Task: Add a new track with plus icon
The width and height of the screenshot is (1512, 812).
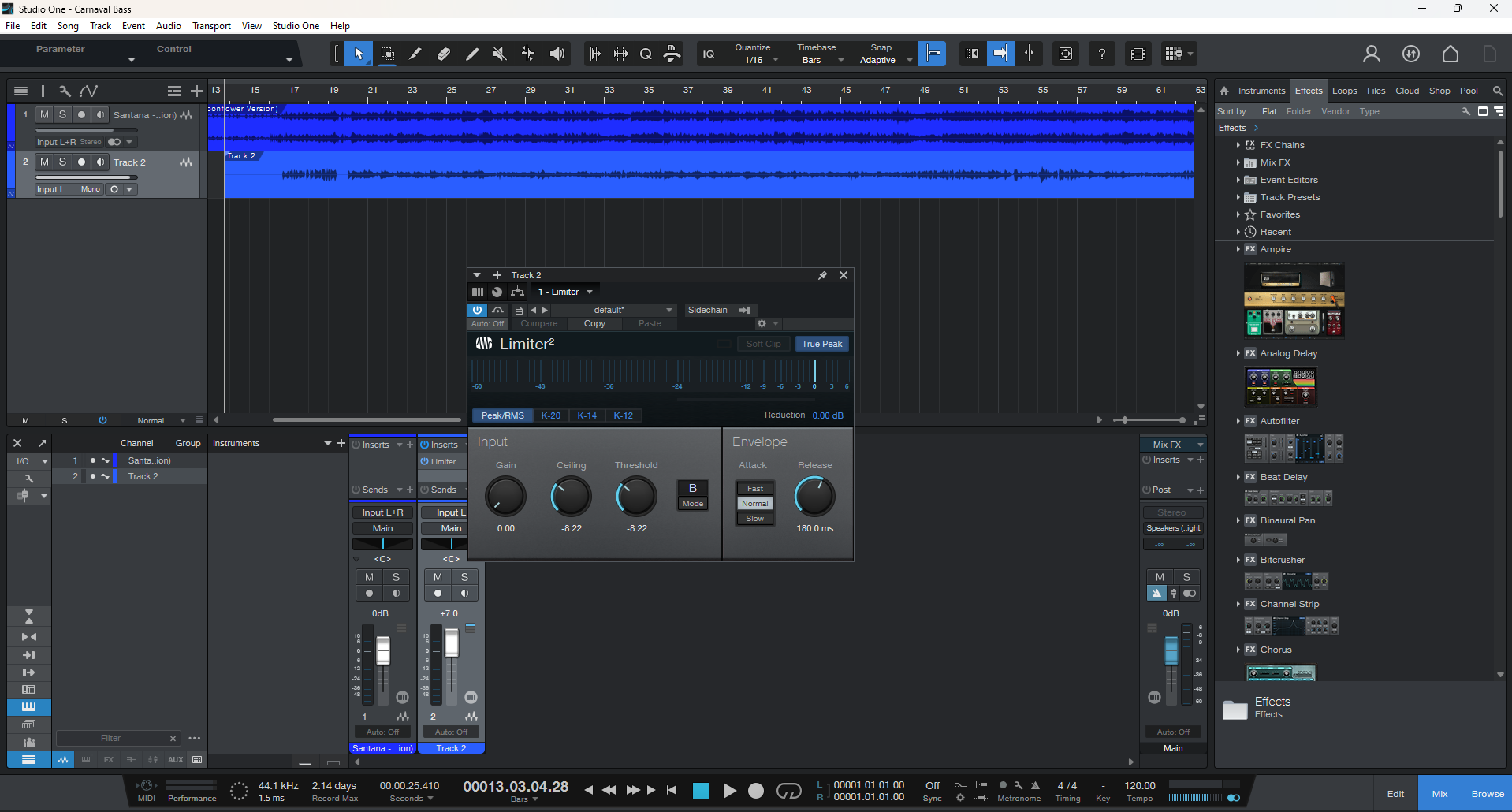Action: click(197, 91)
